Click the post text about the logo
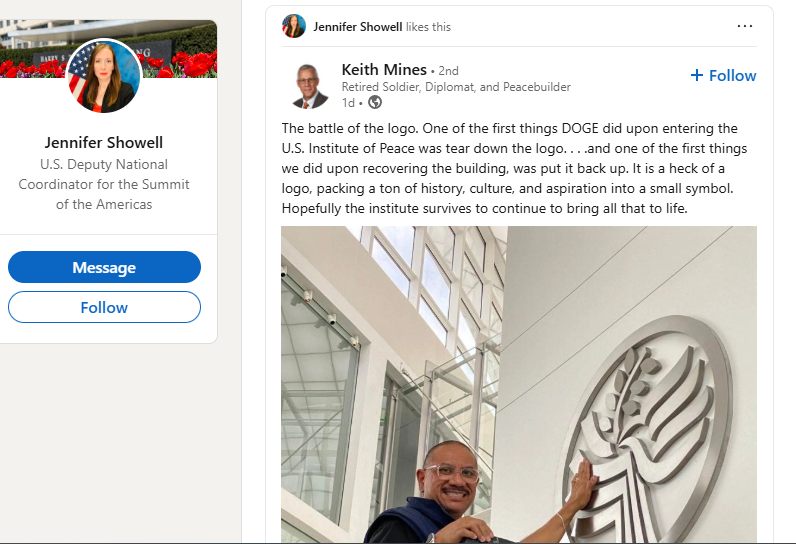Viewport: 796px width, 544px height. pos(514,168)
